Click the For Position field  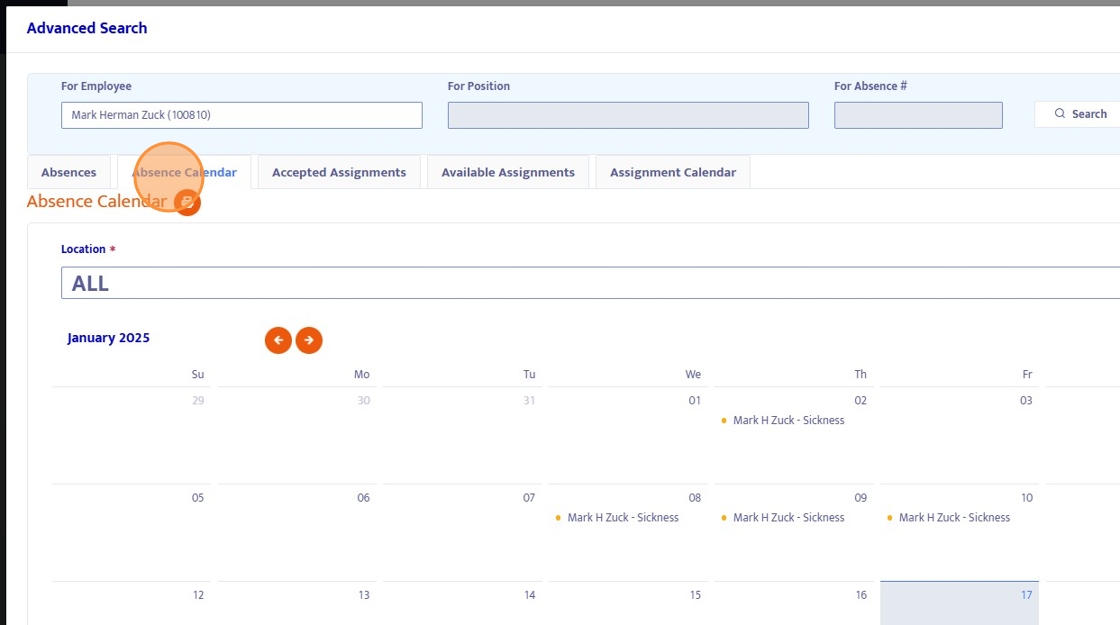point(628,115)
